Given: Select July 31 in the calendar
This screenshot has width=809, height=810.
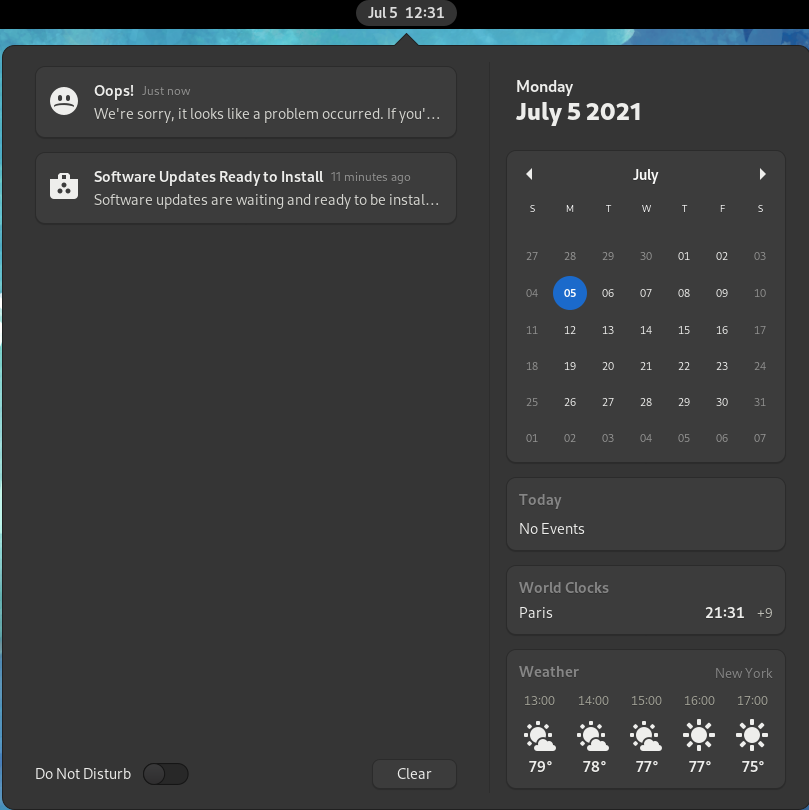Looking at the screenshot, I should [760, 402].
